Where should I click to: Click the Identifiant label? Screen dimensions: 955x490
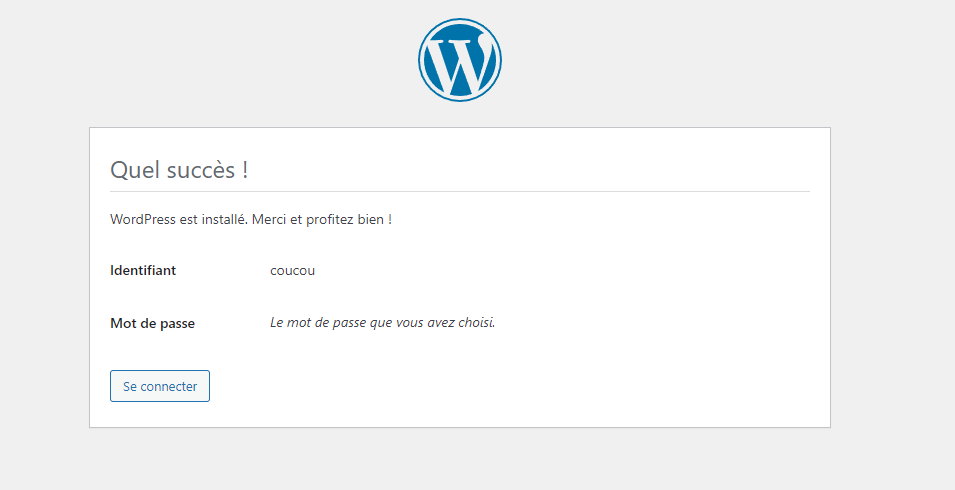143,270
